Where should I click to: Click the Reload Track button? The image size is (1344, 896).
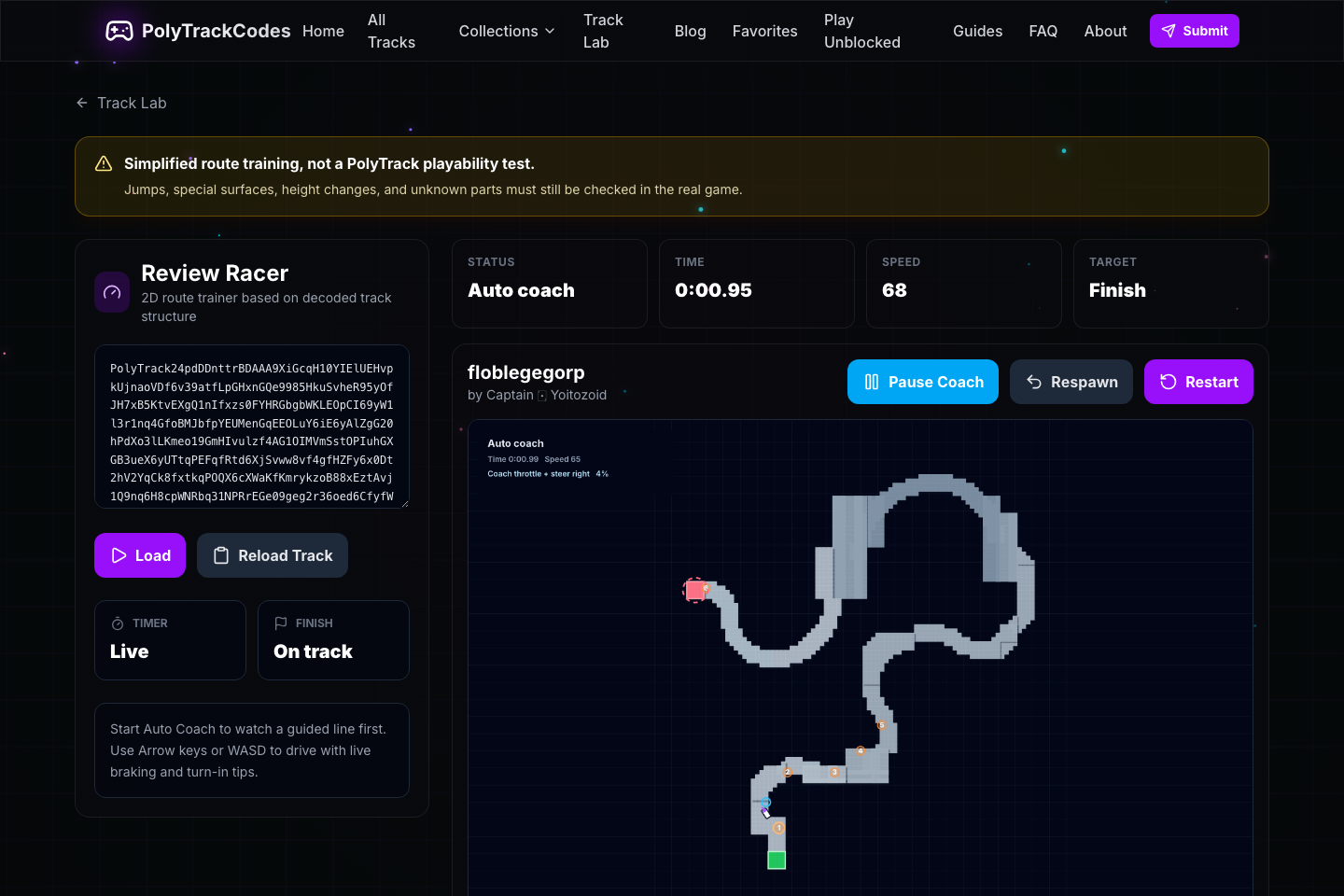[273, 555]
